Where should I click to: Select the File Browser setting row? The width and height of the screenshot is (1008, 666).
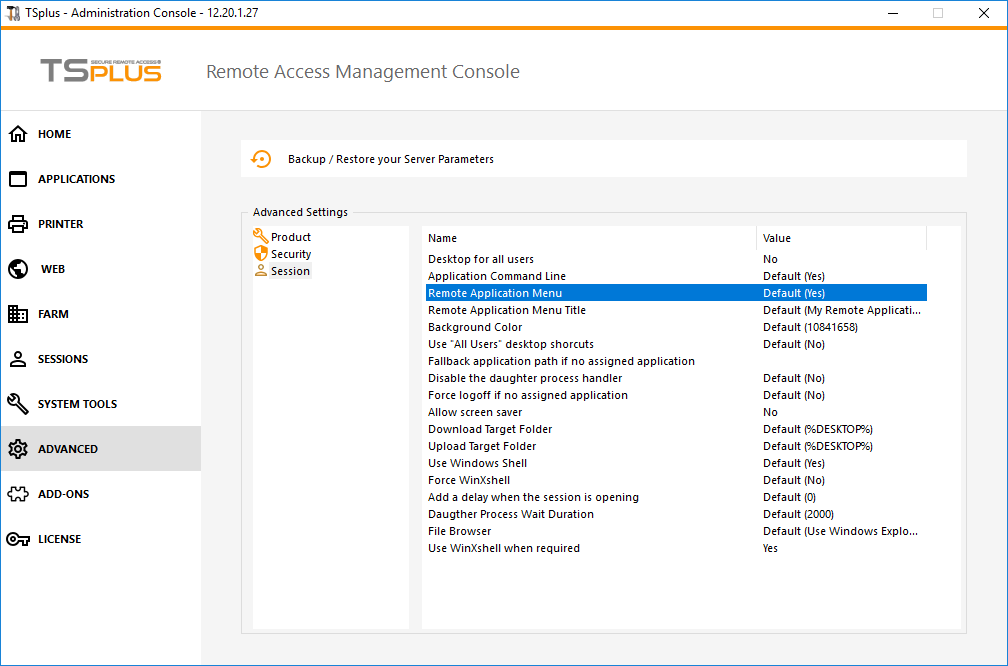460,531
